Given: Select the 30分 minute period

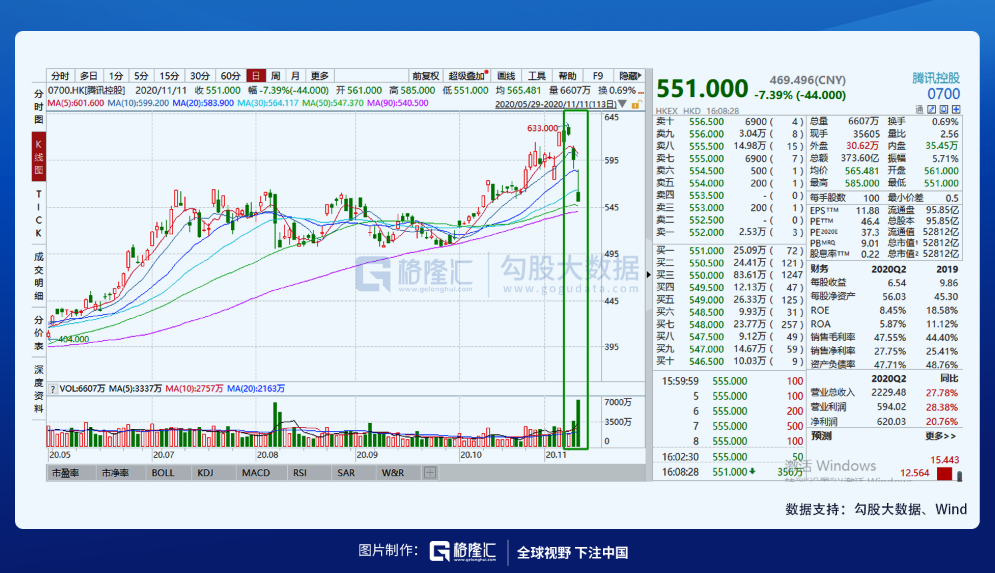Looking at the screenshot, I should coord(200,76).
